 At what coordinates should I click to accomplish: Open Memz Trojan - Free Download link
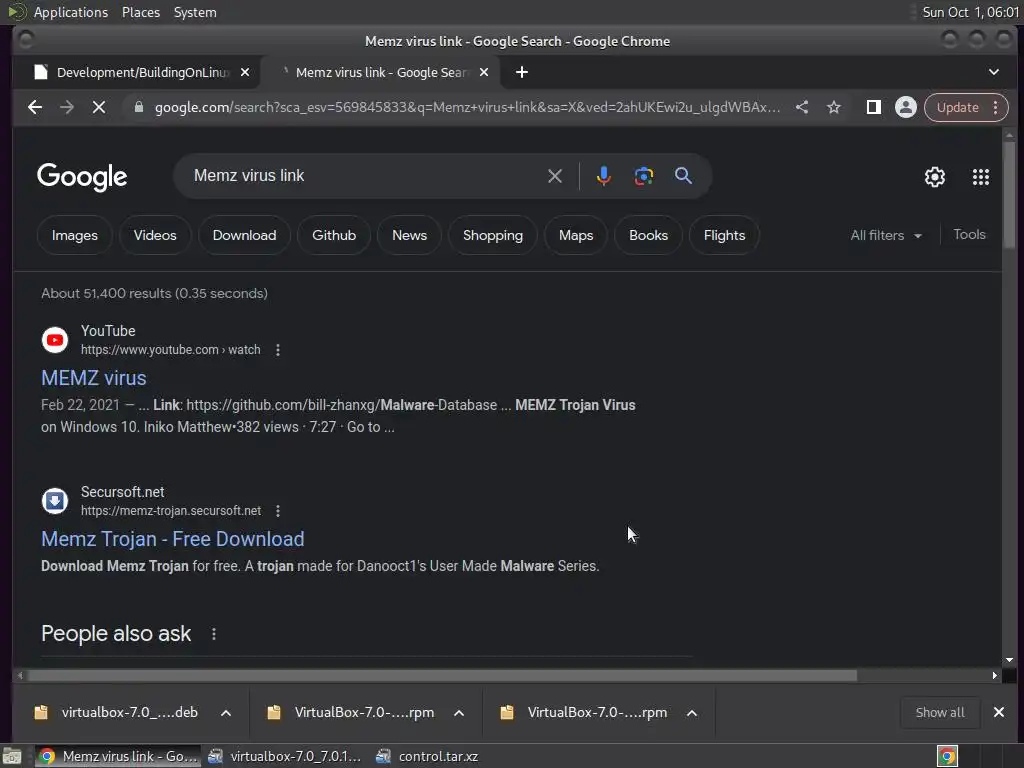tap(172, 539)
